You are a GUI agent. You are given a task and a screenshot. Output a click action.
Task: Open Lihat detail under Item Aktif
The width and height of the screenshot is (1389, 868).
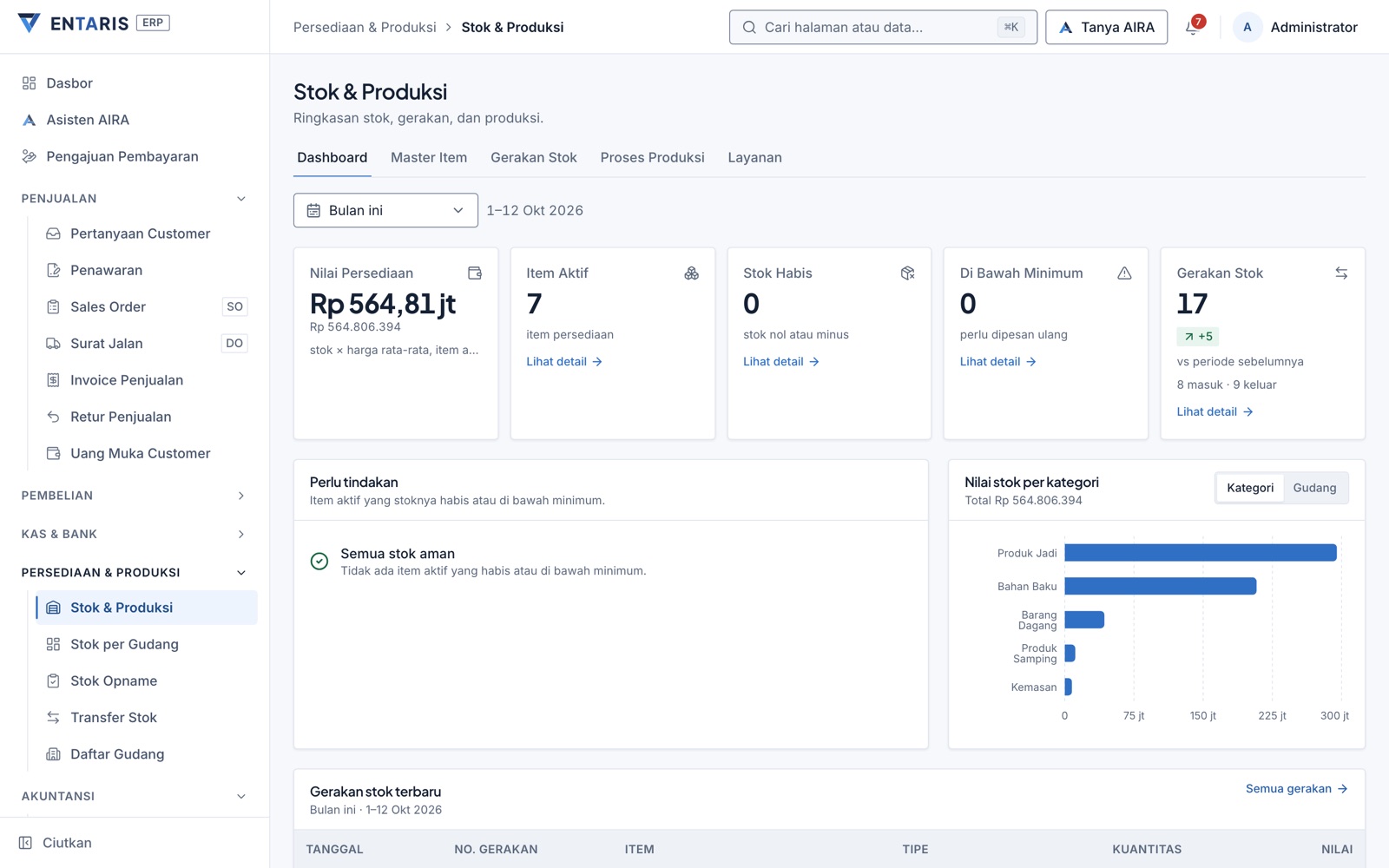pos(564,362)
